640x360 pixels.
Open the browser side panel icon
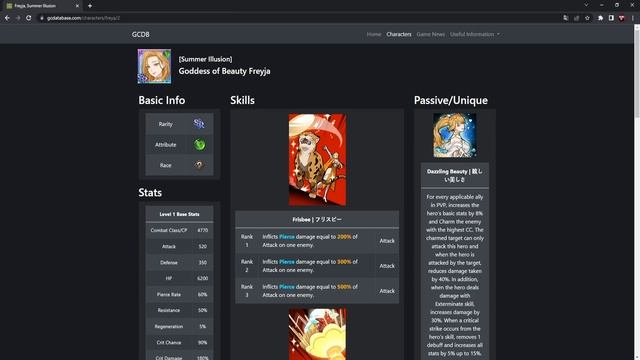coord(611,18)
